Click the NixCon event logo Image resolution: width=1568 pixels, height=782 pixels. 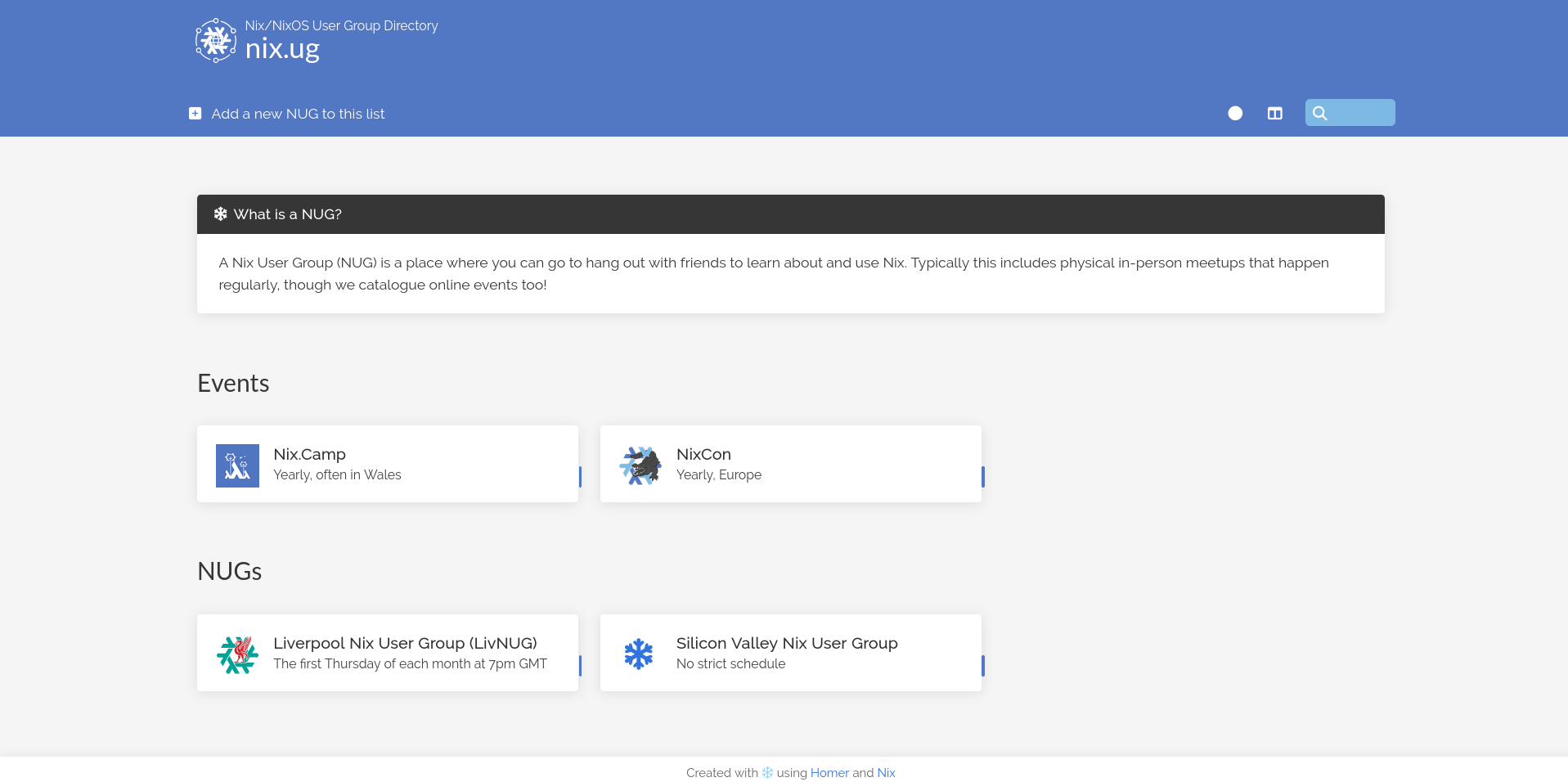[640, 465]
